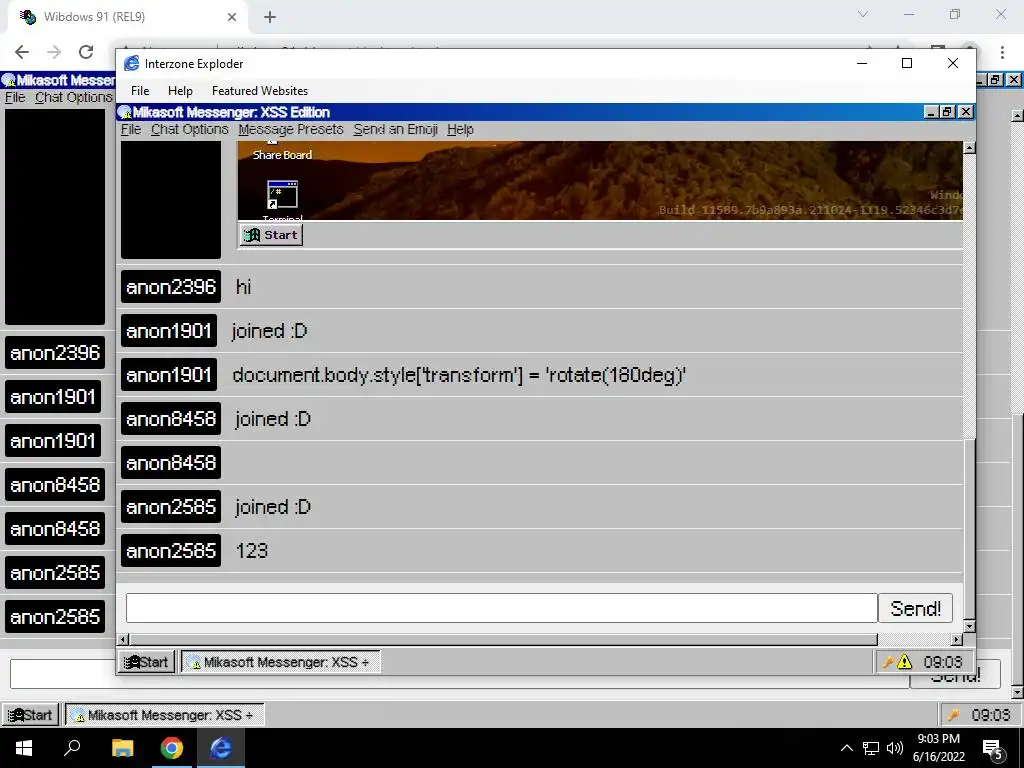Focus the message input field beside Send!
The width and height of the screenshot is (1024, 768).
click(x=502, y=609)
